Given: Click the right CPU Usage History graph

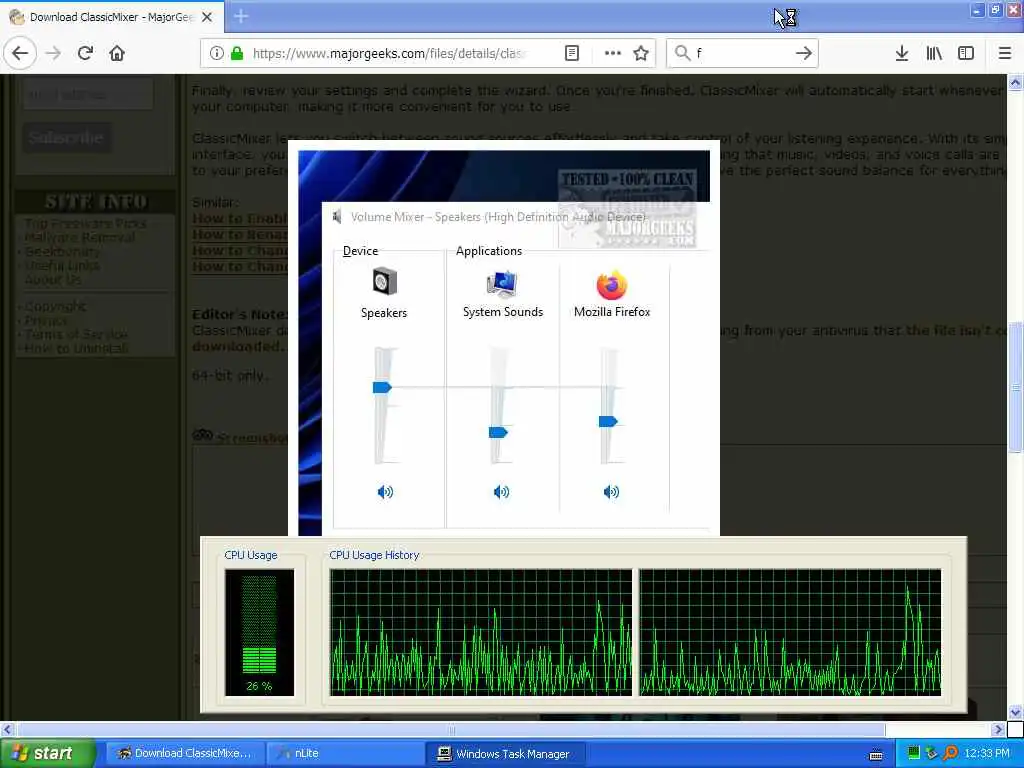Looking at the screenshot, I should 790,632.
